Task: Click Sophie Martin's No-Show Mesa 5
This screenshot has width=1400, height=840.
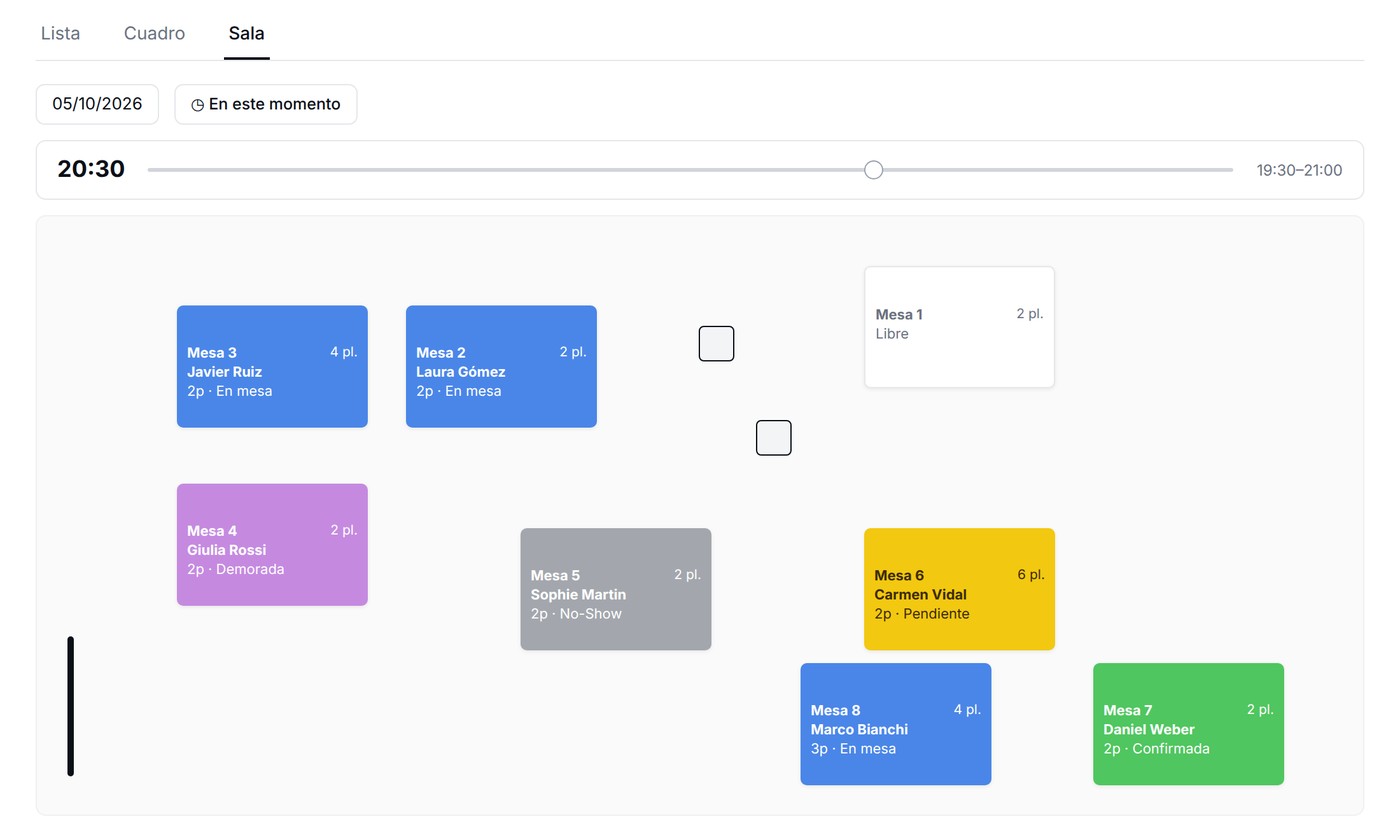Action: click(616, 589)
